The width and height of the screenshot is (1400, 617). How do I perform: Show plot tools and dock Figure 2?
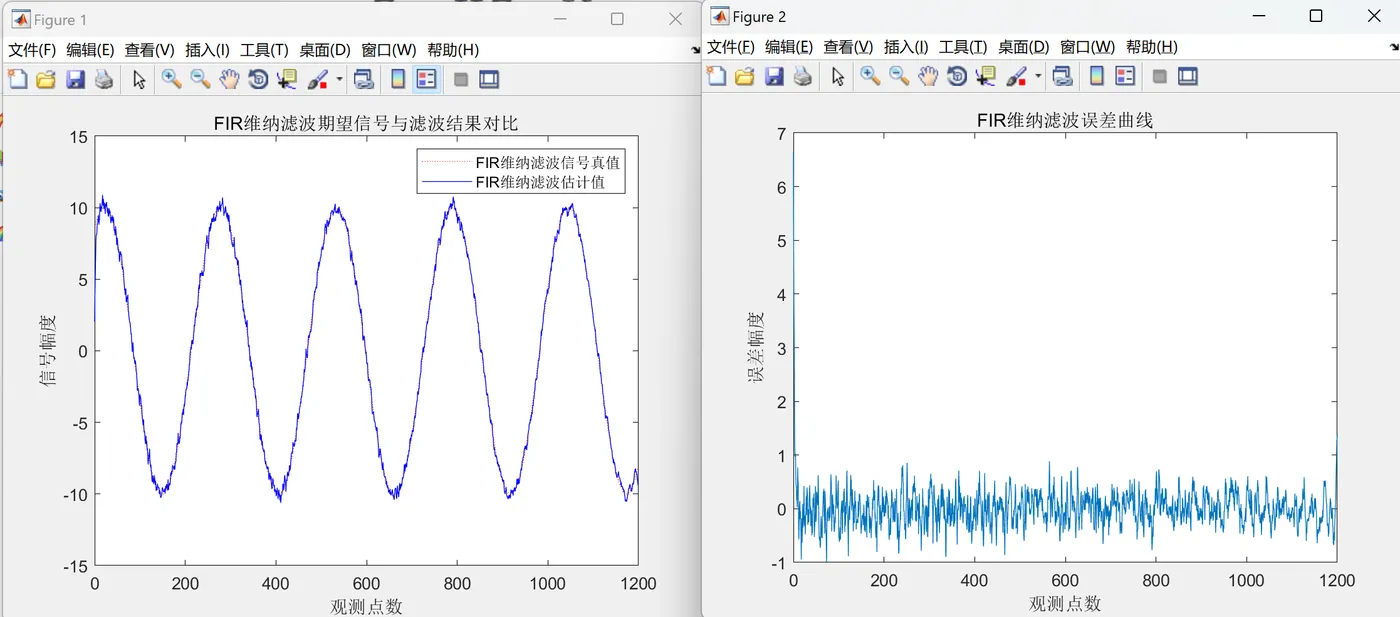coord(1188,76)
